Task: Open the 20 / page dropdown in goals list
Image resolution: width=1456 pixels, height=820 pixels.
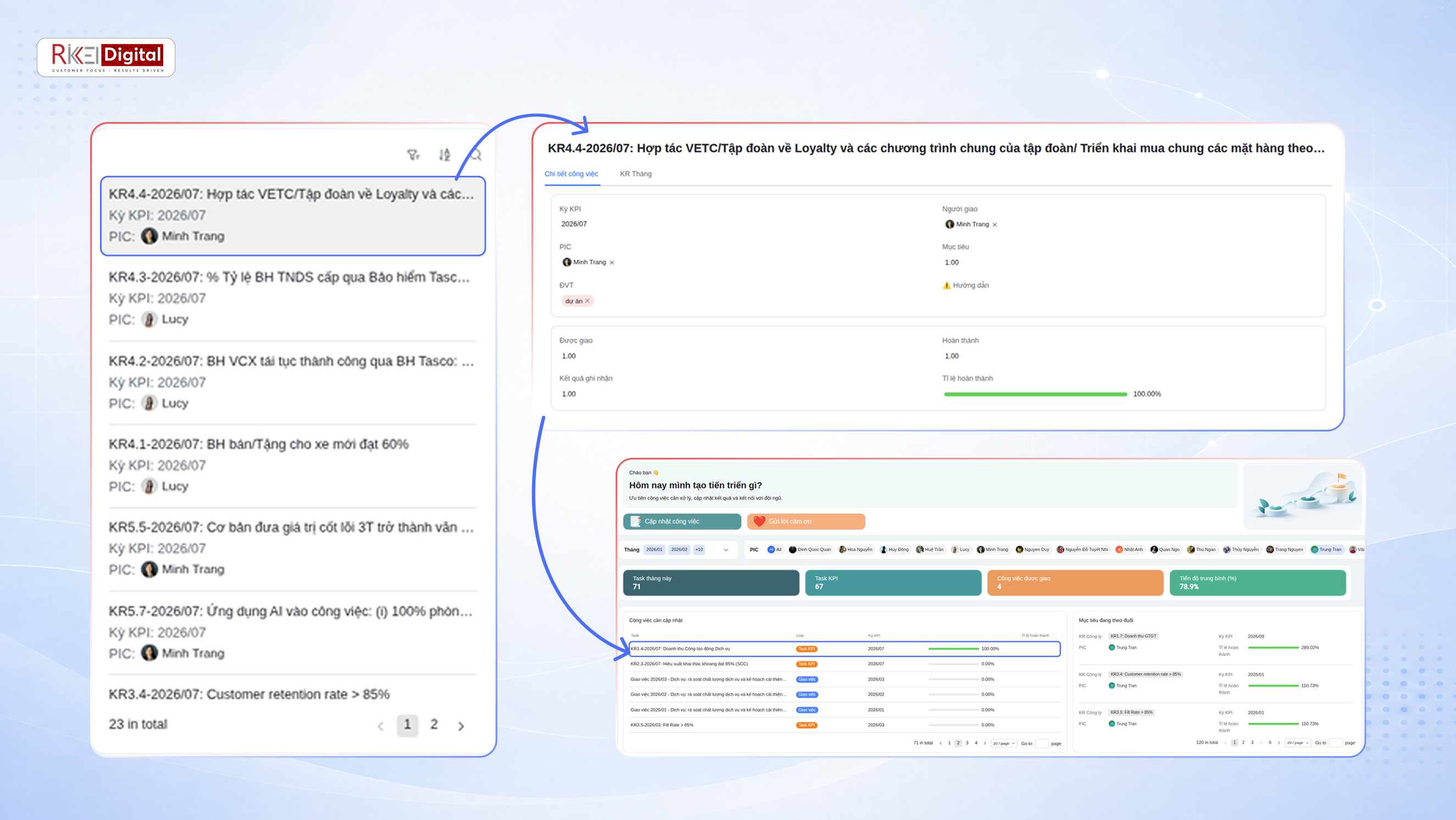Action: coord(1298,743)
